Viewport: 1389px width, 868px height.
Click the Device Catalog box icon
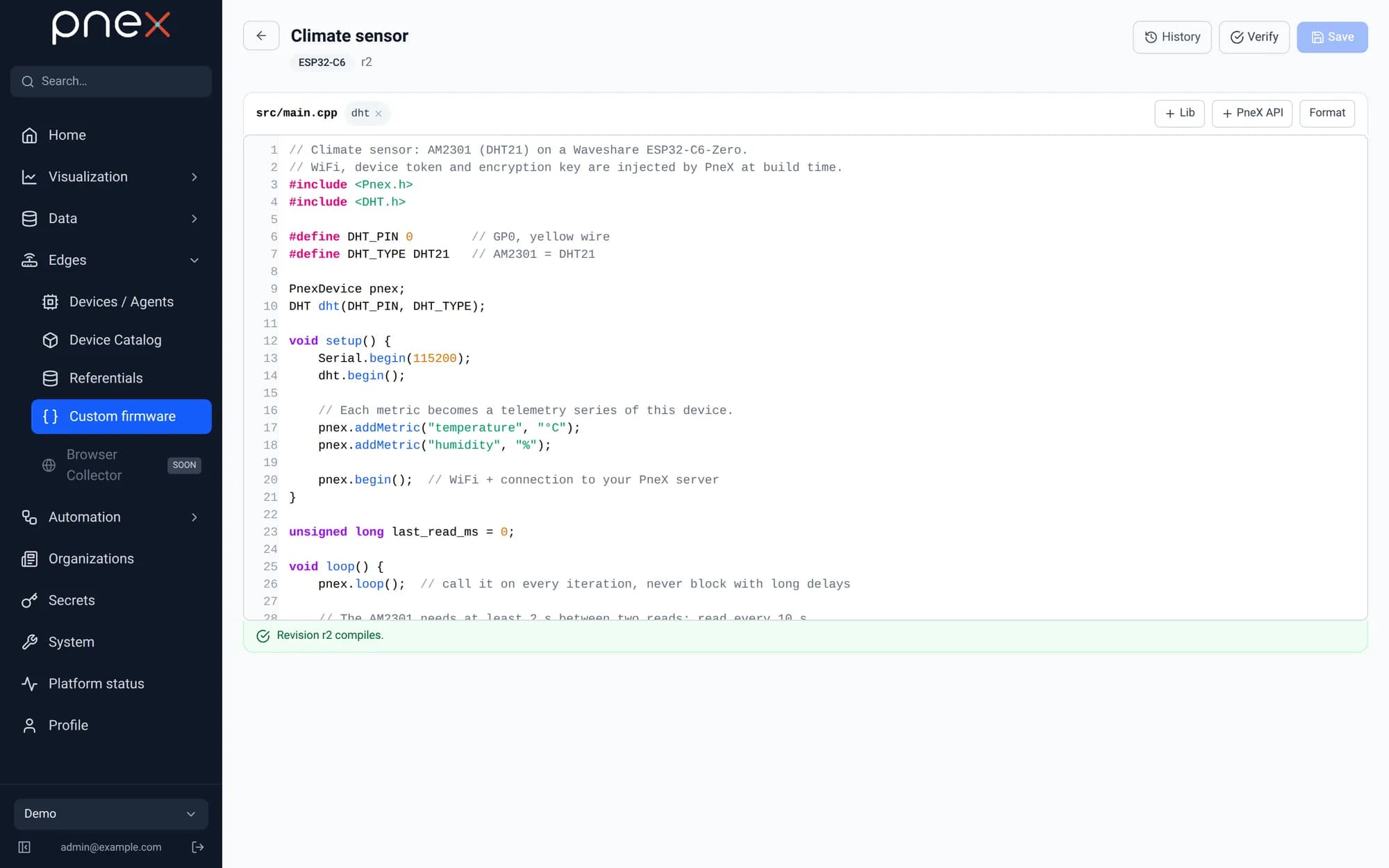50,340
